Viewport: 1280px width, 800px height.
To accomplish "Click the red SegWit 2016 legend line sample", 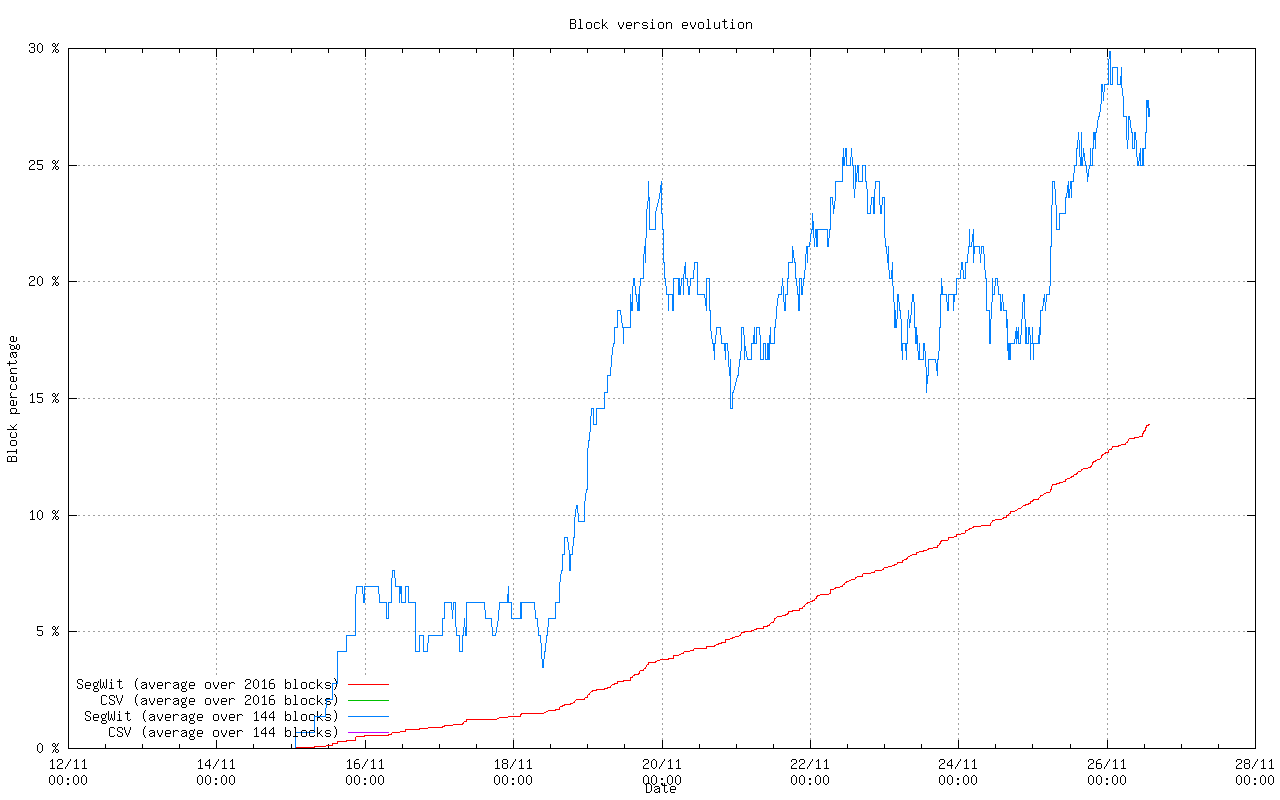I will coord(367,685).
